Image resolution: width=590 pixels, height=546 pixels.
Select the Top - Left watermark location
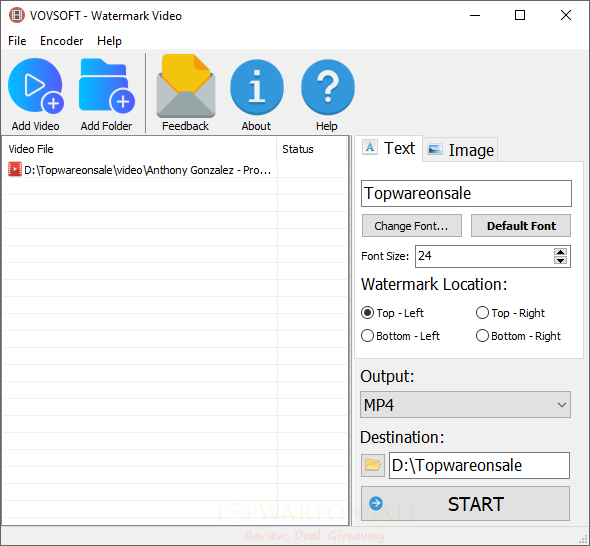392,313
